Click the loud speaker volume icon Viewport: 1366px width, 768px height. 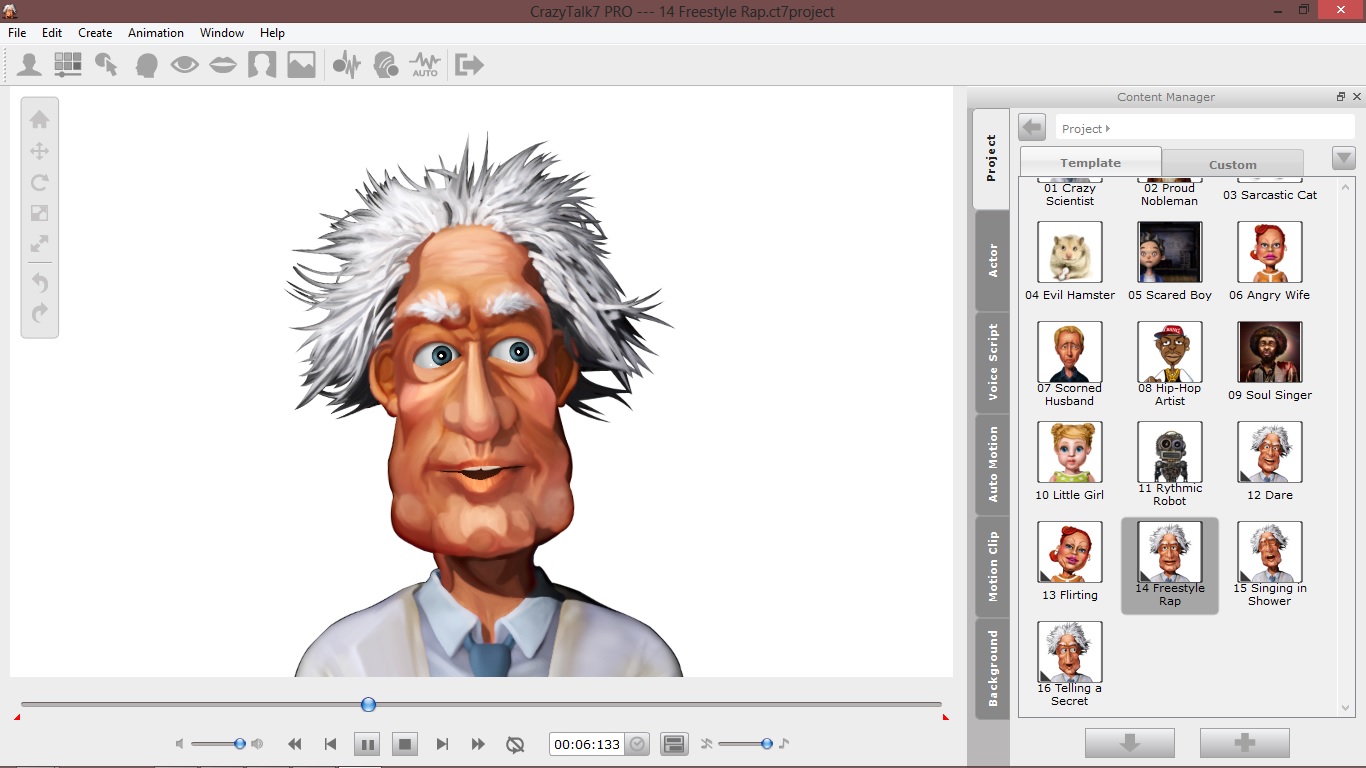point(257,744)
